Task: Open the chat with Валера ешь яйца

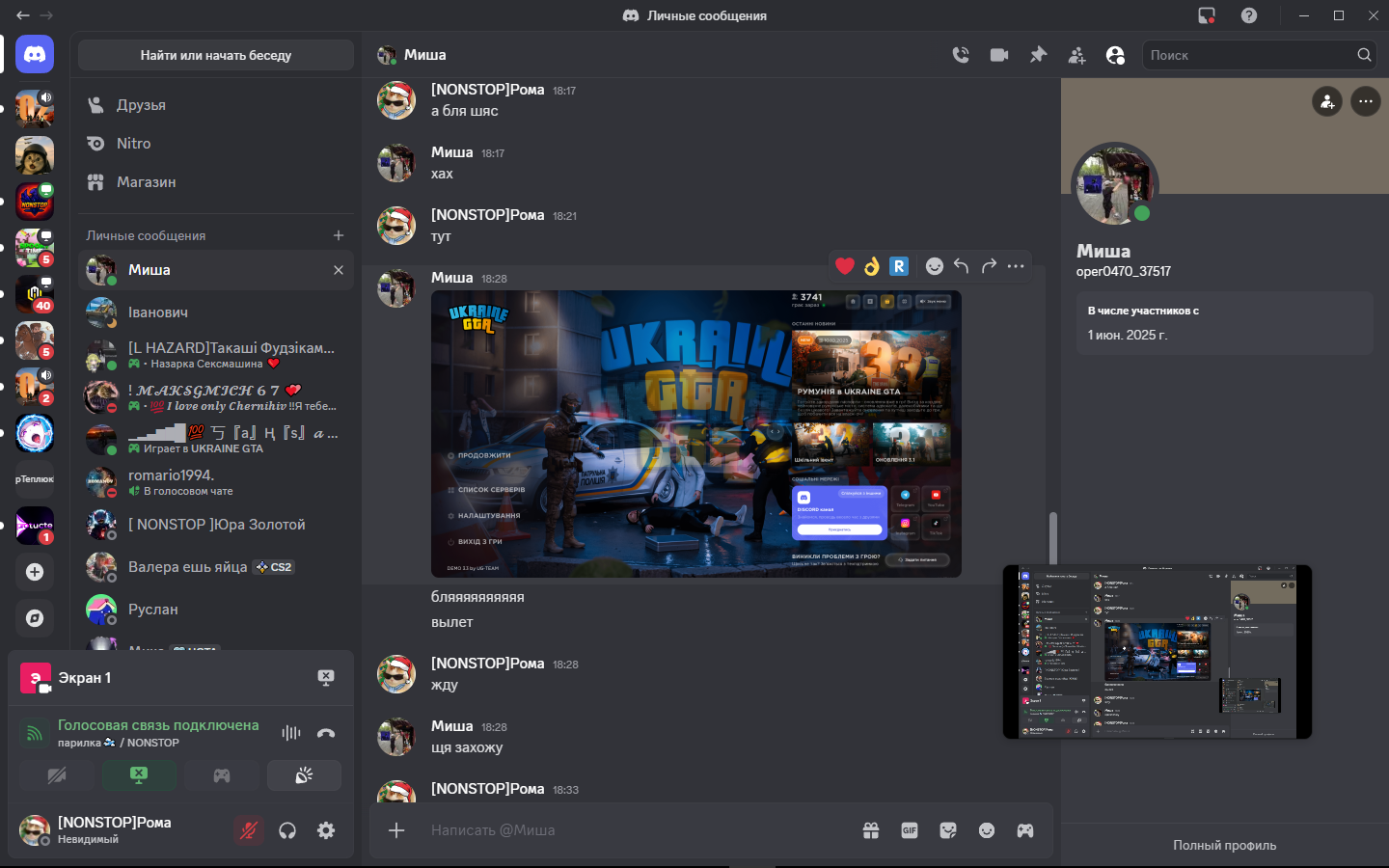Action: pyautogui.click(x=216, y=567)
